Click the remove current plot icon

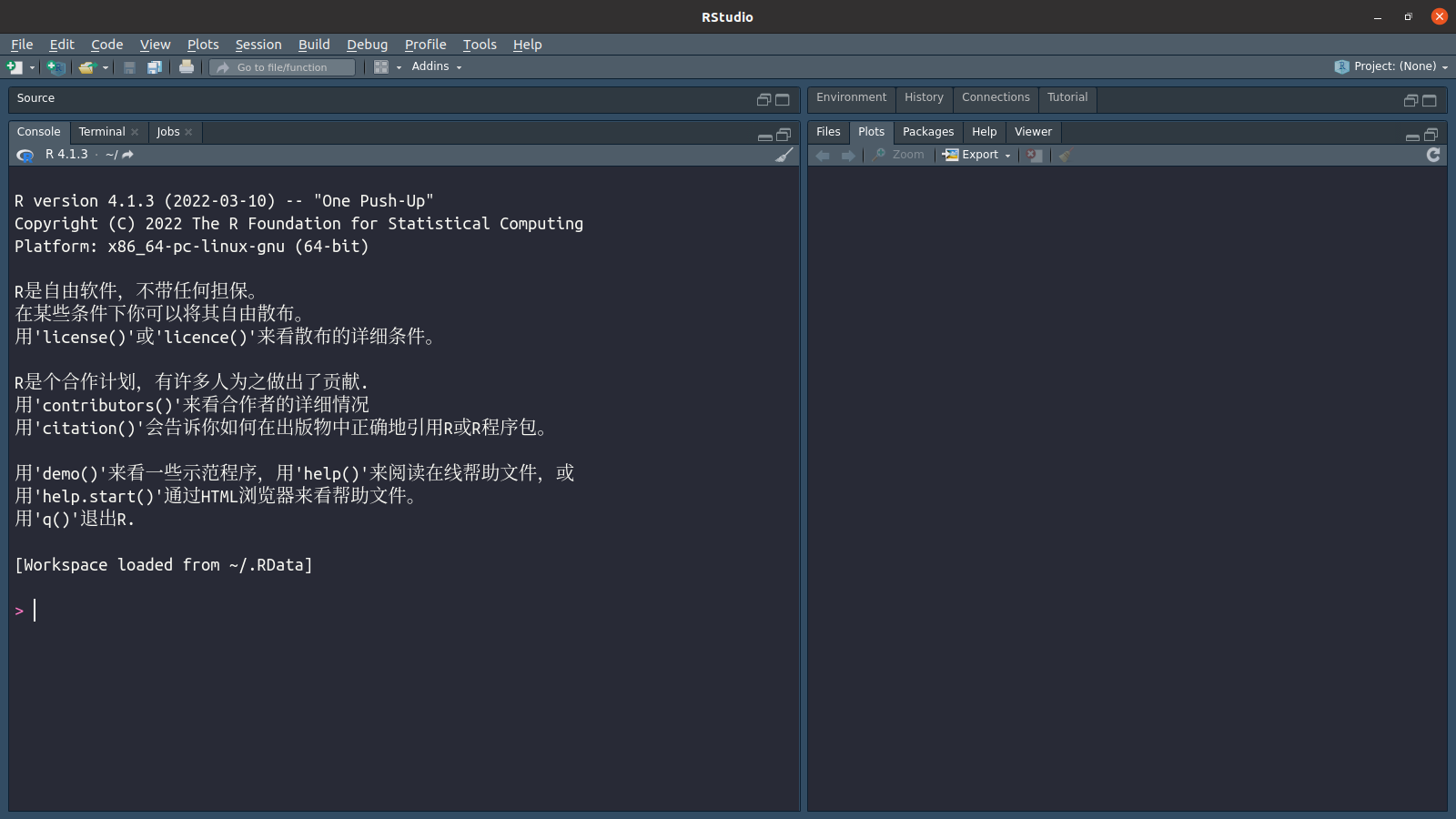[1034, 156]
